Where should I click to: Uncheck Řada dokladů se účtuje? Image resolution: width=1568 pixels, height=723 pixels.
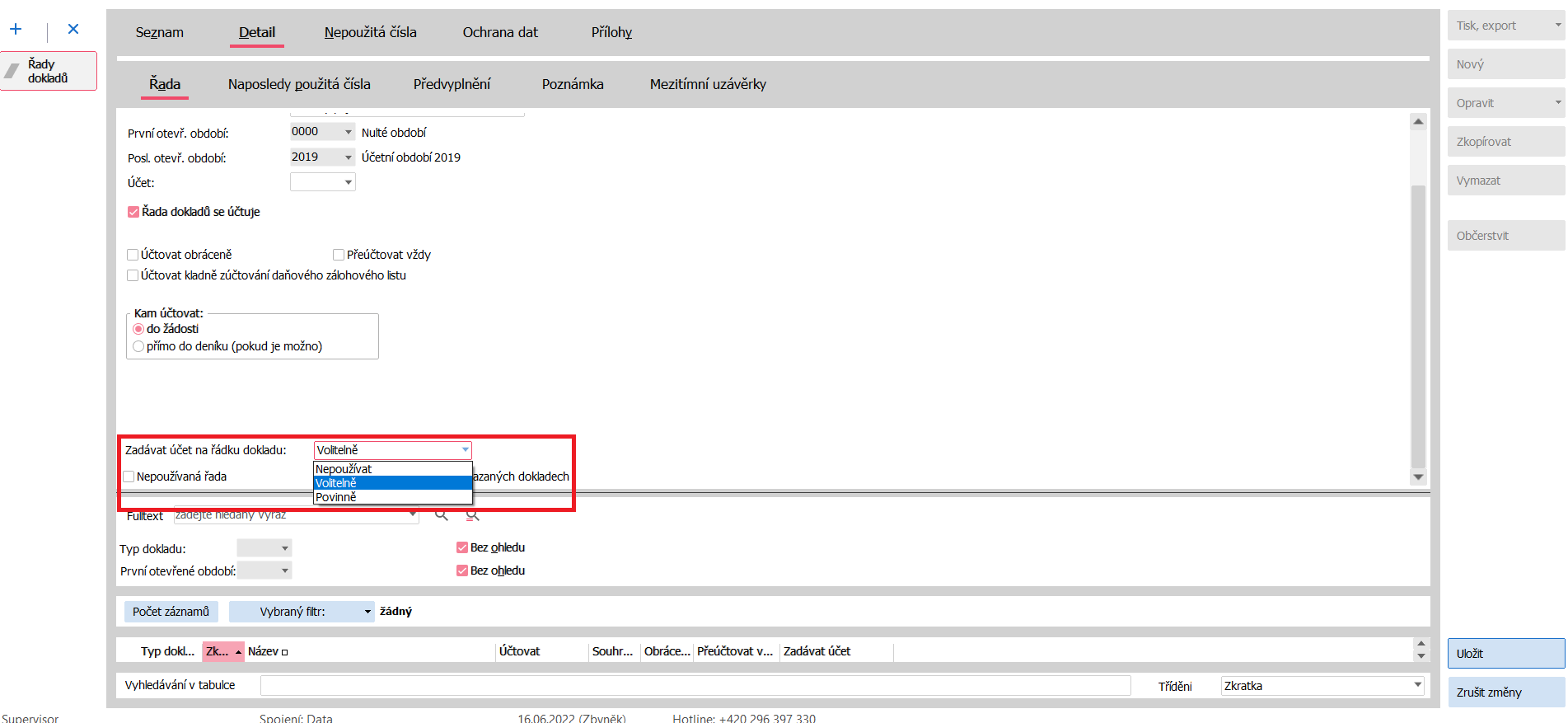click(x=133, y=212)
